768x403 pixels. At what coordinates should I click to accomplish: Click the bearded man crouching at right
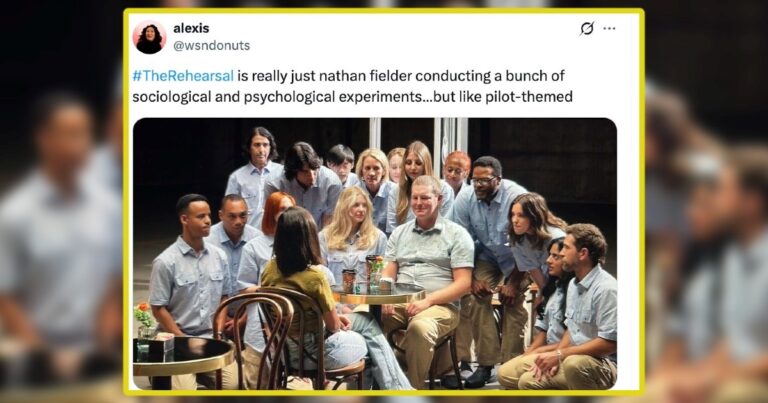[x=571, y=309]
